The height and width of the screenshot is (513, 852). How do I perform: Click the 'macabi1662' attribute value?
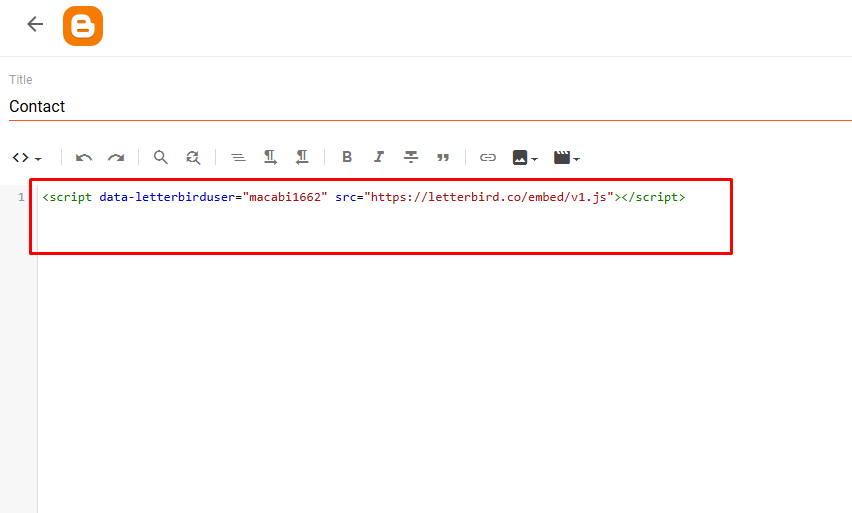(285, 197)
